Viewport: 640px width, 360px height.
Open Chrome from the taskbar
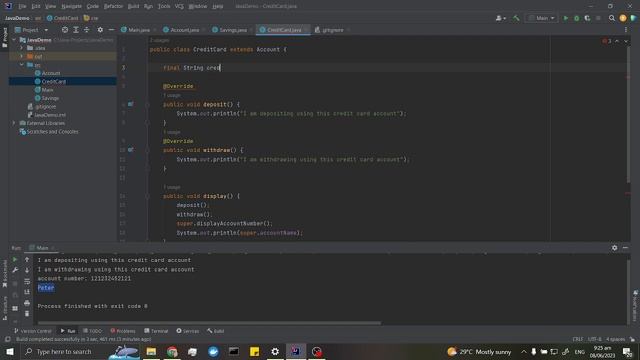(x=172, y=351)
